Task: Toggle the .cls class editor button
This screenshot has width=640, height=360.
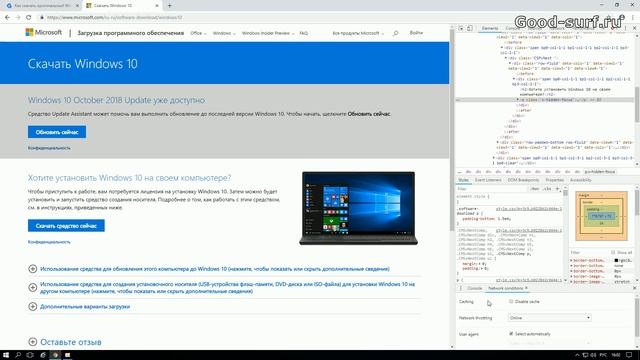Action: 547,189
